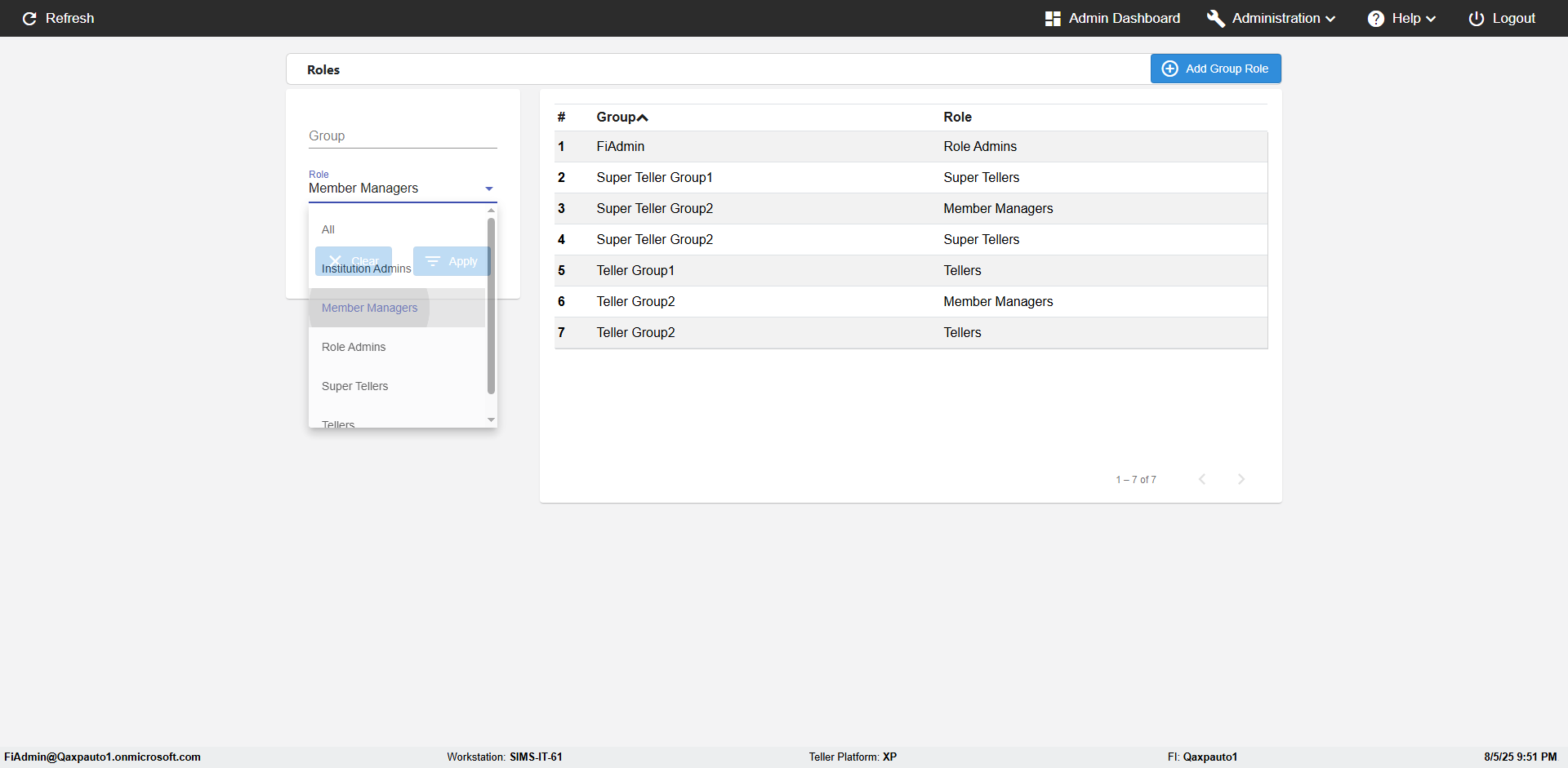Click Workstation SIMS-IT-61 in status bar
Viewport: 1568px width, 768px height.
coord(505,757)
